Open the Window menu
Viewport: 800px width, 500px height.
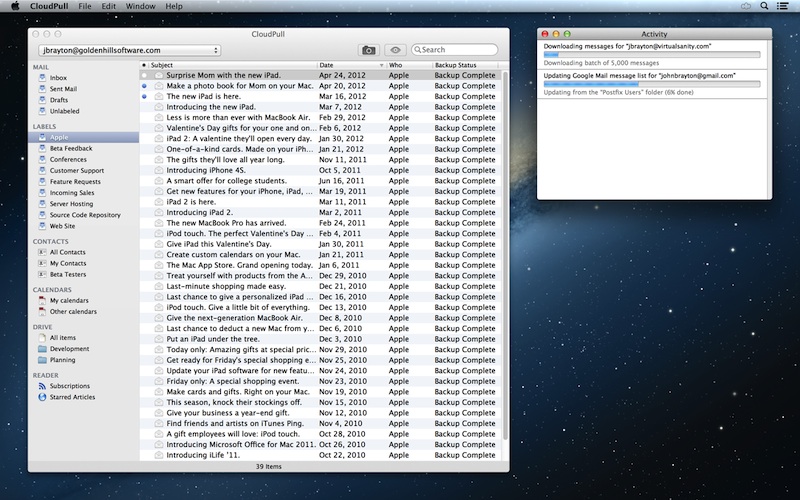tap(141, 6)
